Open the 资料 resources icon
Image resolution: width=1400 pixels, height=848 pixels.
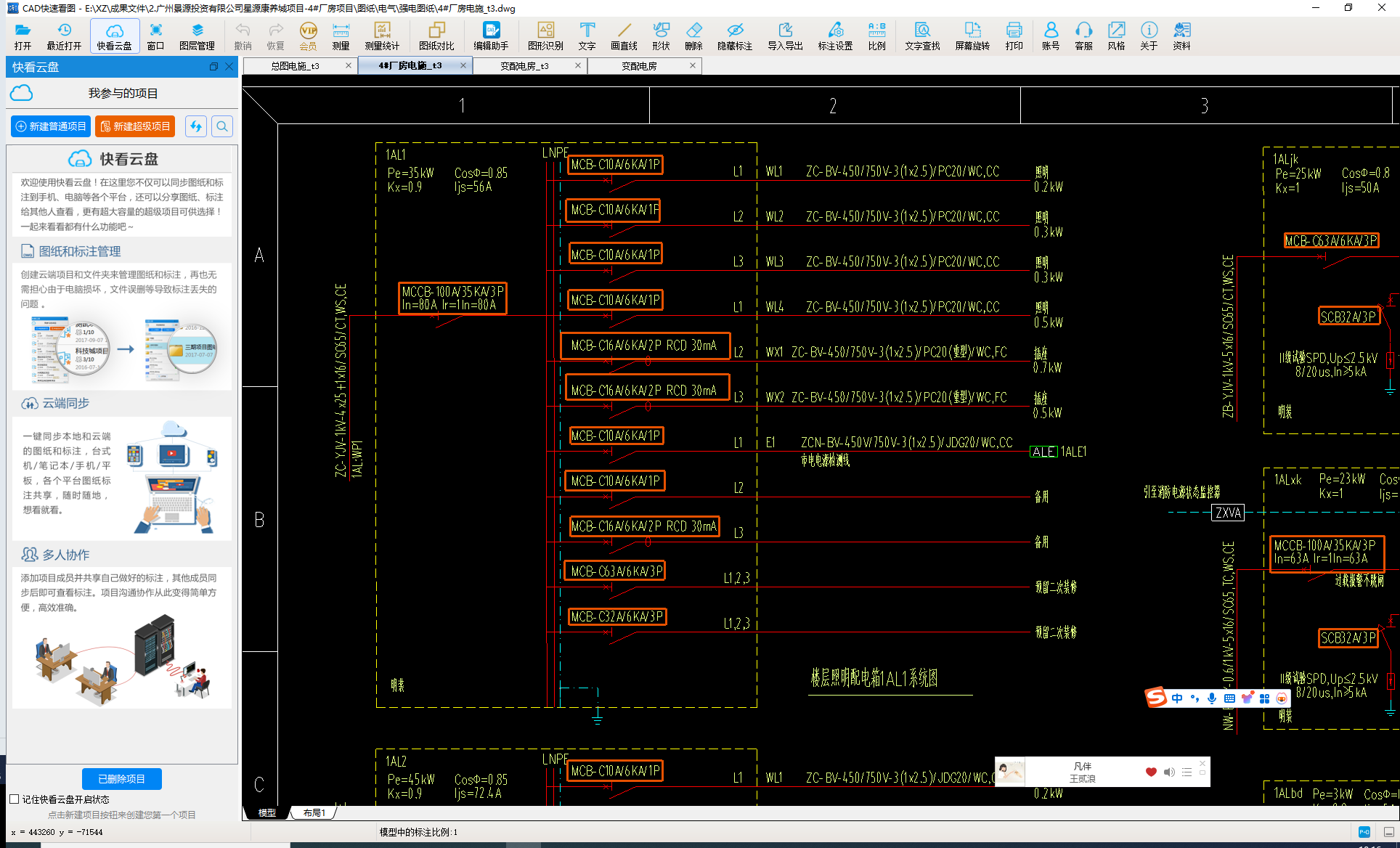1181,36
